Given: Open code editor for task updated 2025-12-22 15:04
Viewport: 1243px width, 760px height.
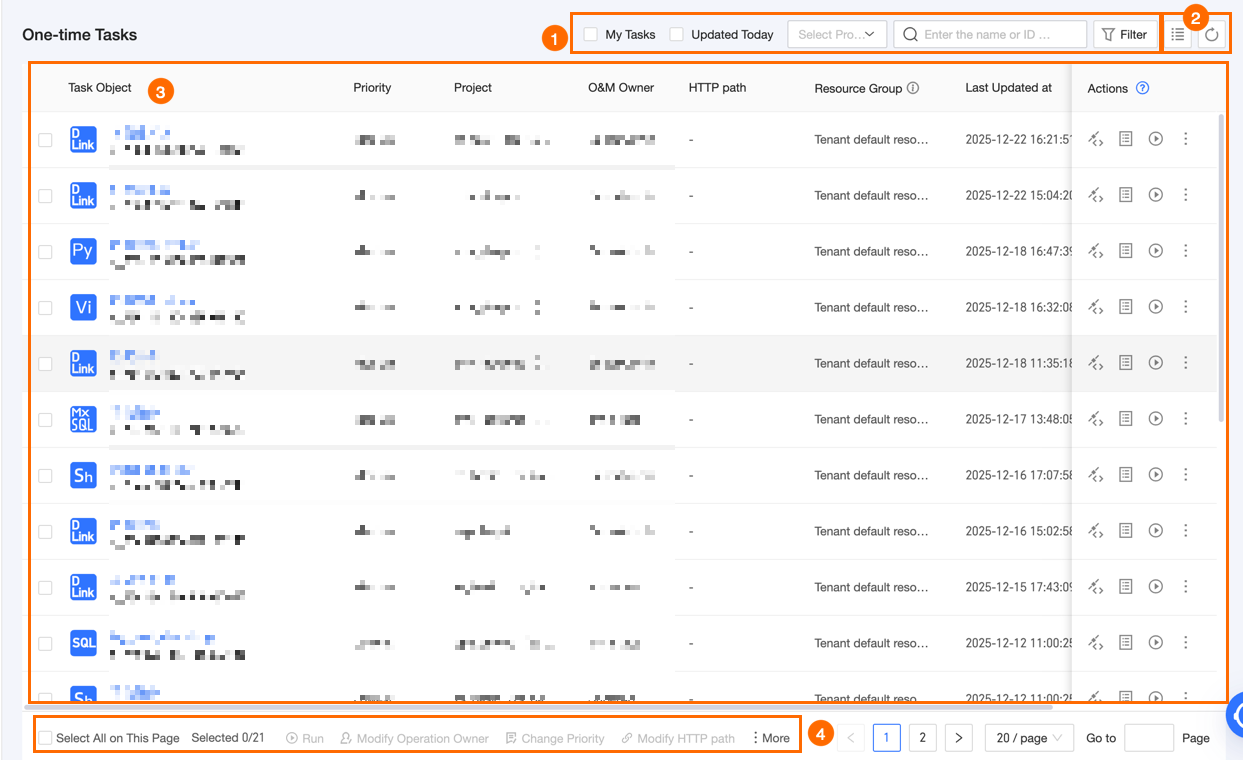Looking at the screenshot, I should click(x=1096, y=195).
